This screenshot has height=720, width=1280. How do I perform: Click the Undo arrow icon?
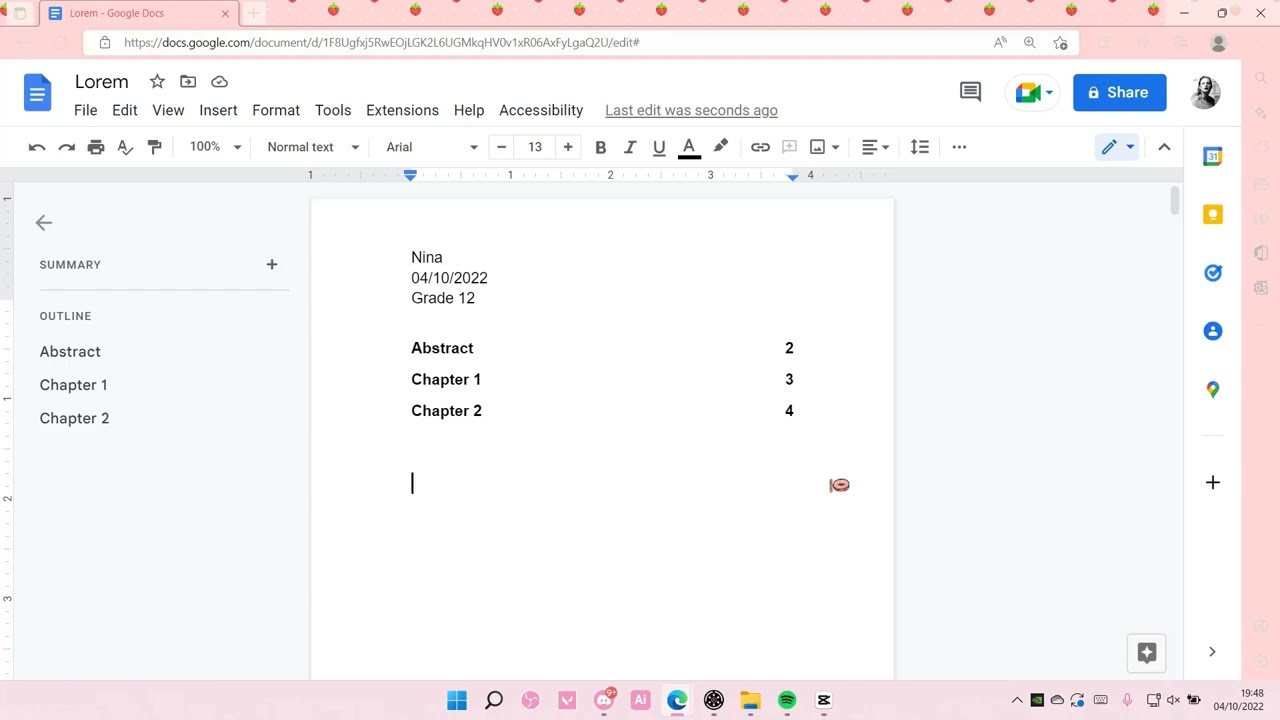(x=37, y=147)
